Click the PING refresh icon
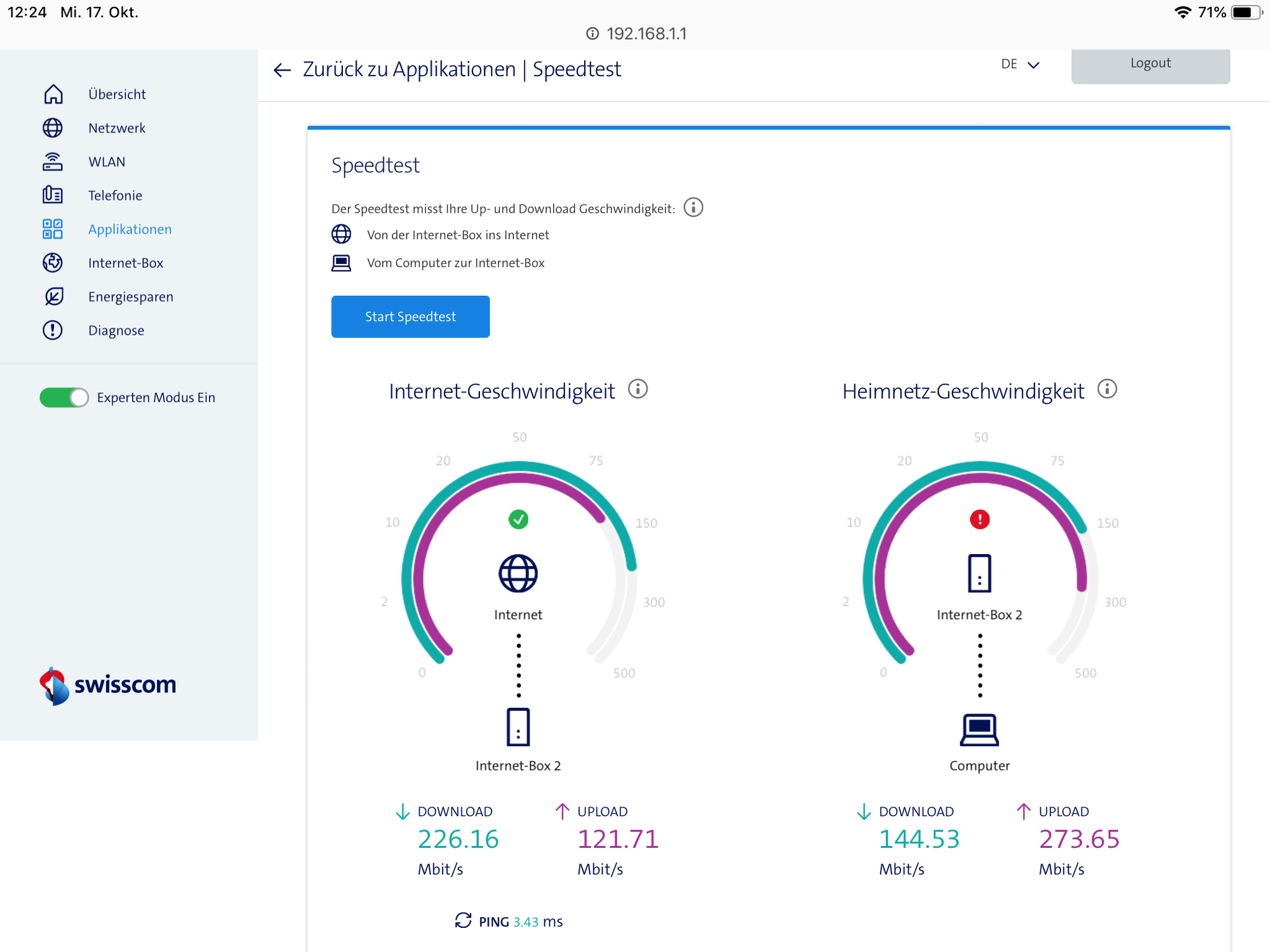1270x952 pixels. (464, 921)
